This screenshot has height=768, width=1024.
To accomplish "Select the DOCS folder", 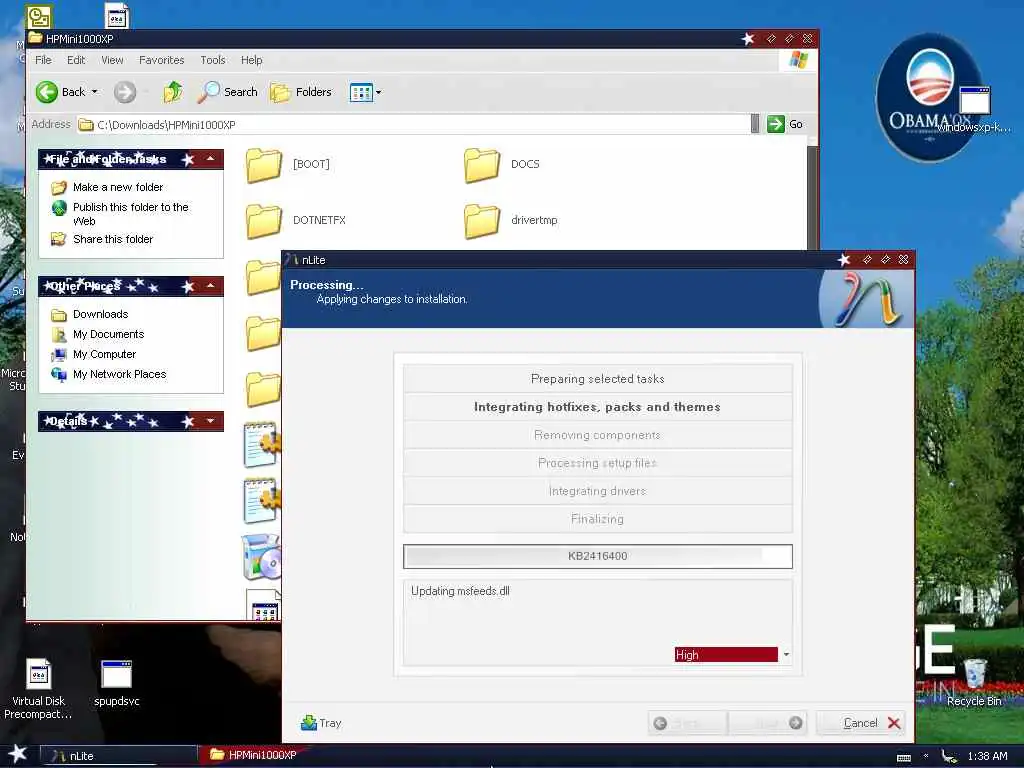I will point(502,165).
